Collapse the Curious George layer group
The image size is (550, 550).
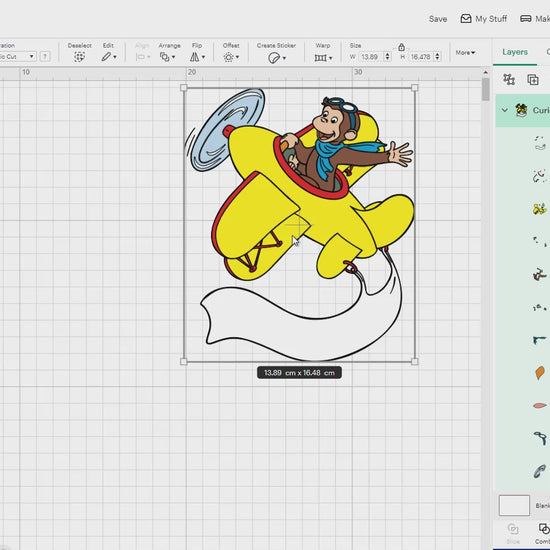[x=505, y=110]
